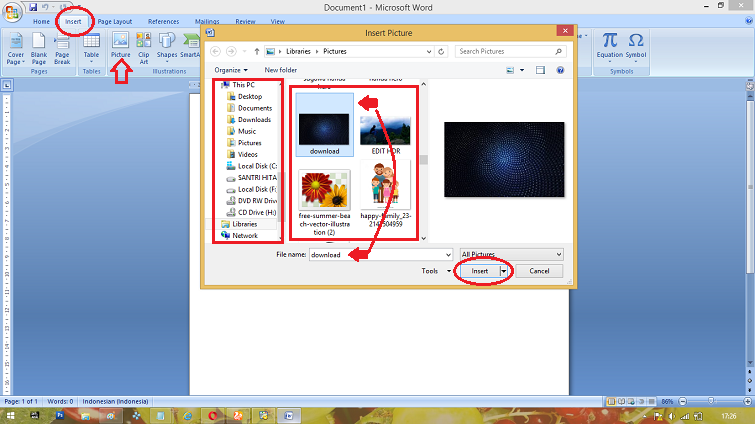
Task: Open the recent locations dropdown arrow
Action: (x=245, y=51)
